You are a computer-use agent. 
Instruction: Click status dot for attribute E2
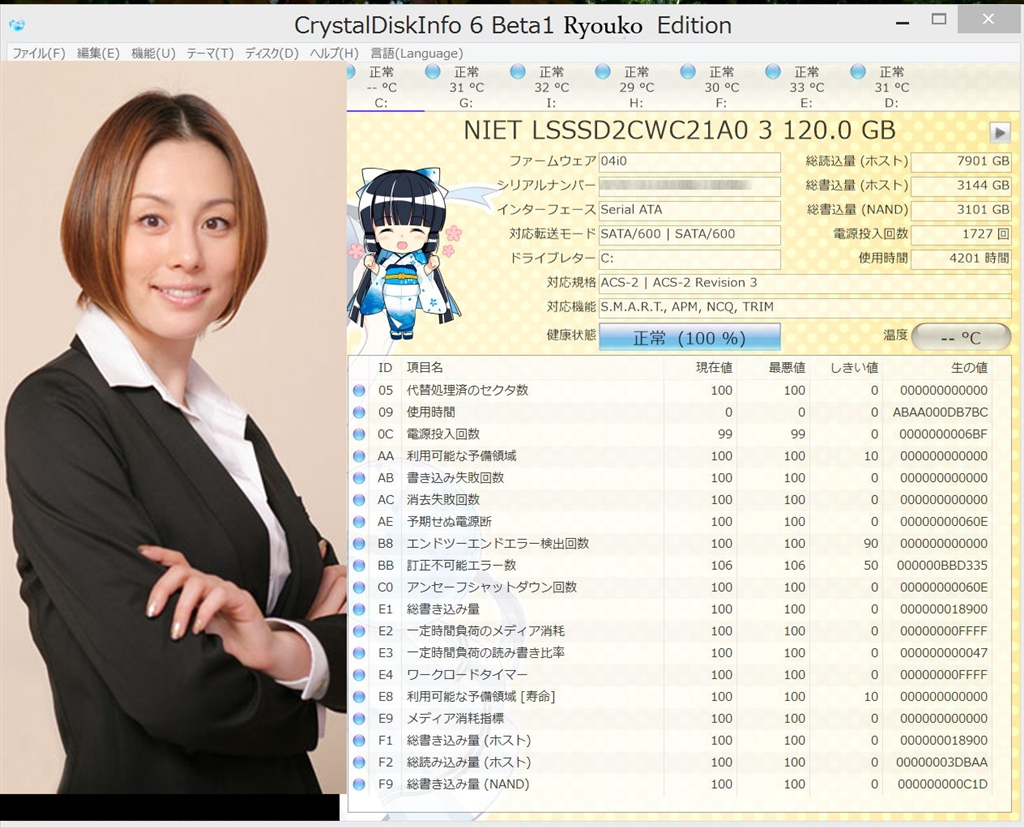359,631
